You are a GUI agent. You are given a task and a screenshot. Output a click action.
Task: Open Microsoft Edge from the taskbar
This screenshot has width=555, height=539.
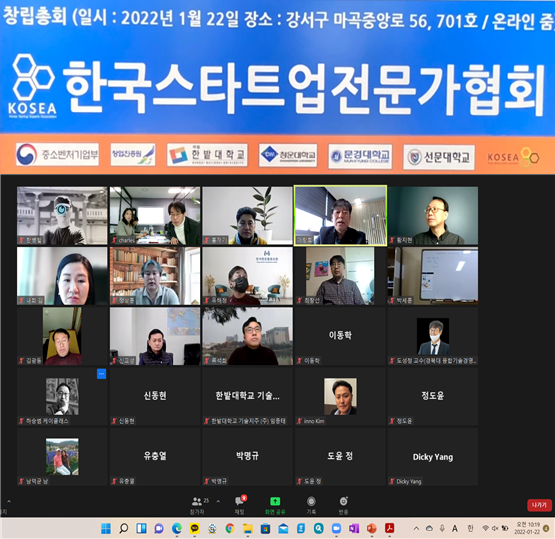click(x=177, y=529)
